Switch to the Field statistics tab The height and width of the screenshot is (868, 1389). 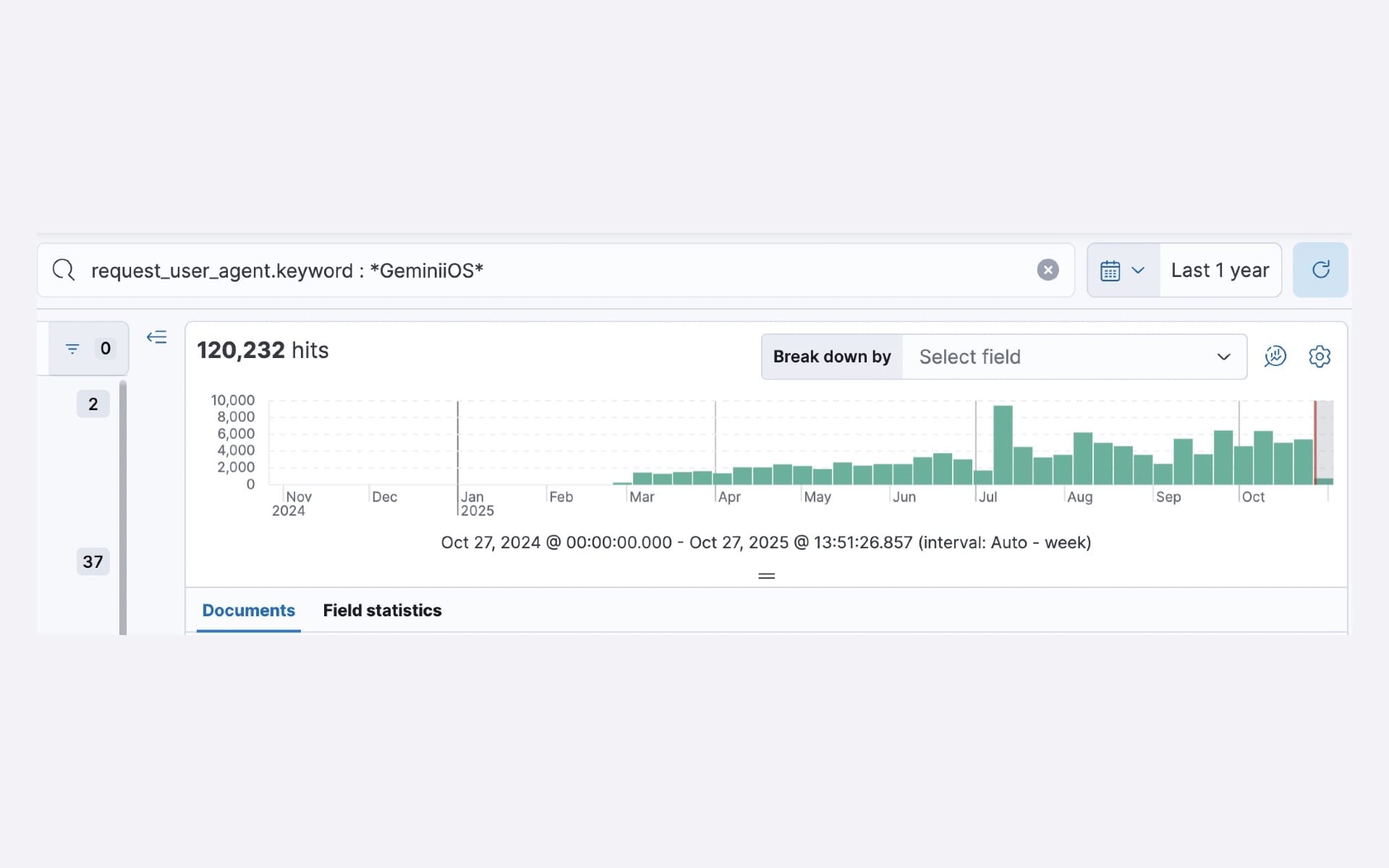pyautogui.click(x=382, y=610)
